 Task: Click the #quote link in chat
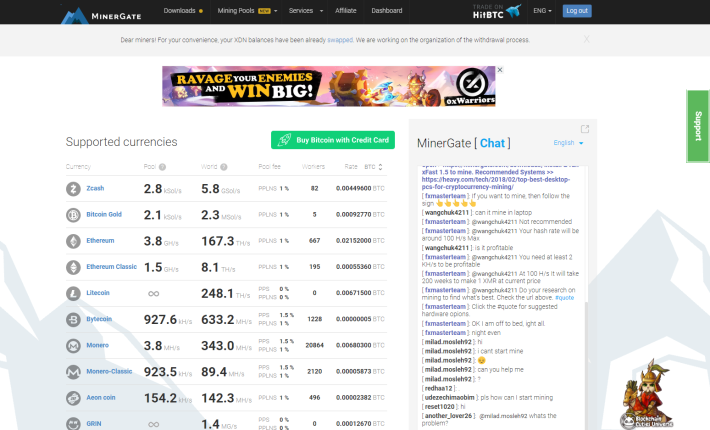pyautogui.click(x=564, y=298)
